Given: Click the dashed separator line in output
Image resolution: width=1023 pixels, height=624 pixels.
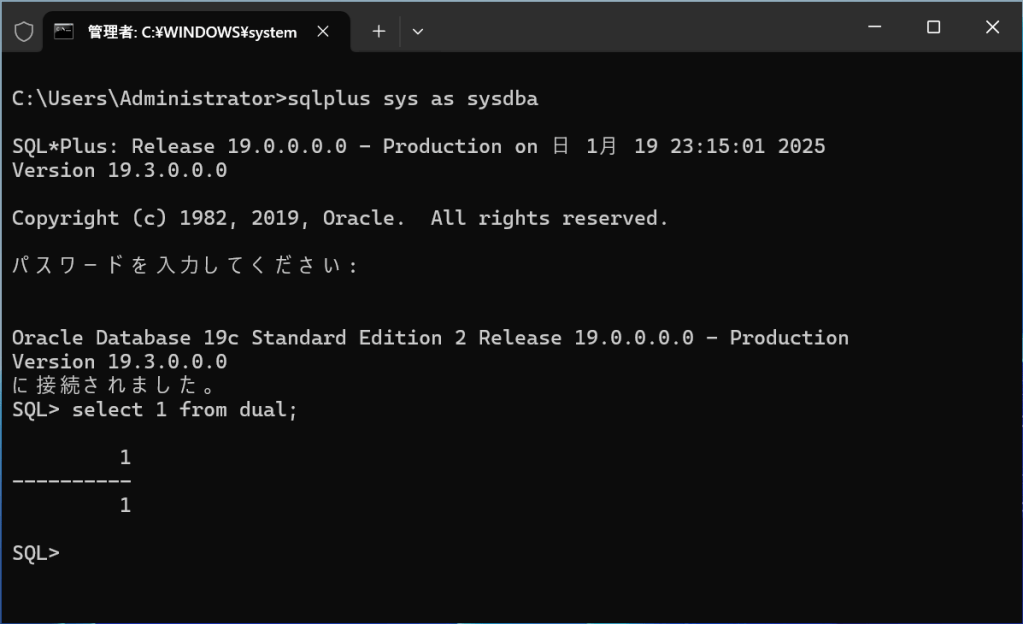Looking at the screenshot, I should click(72, 482).
